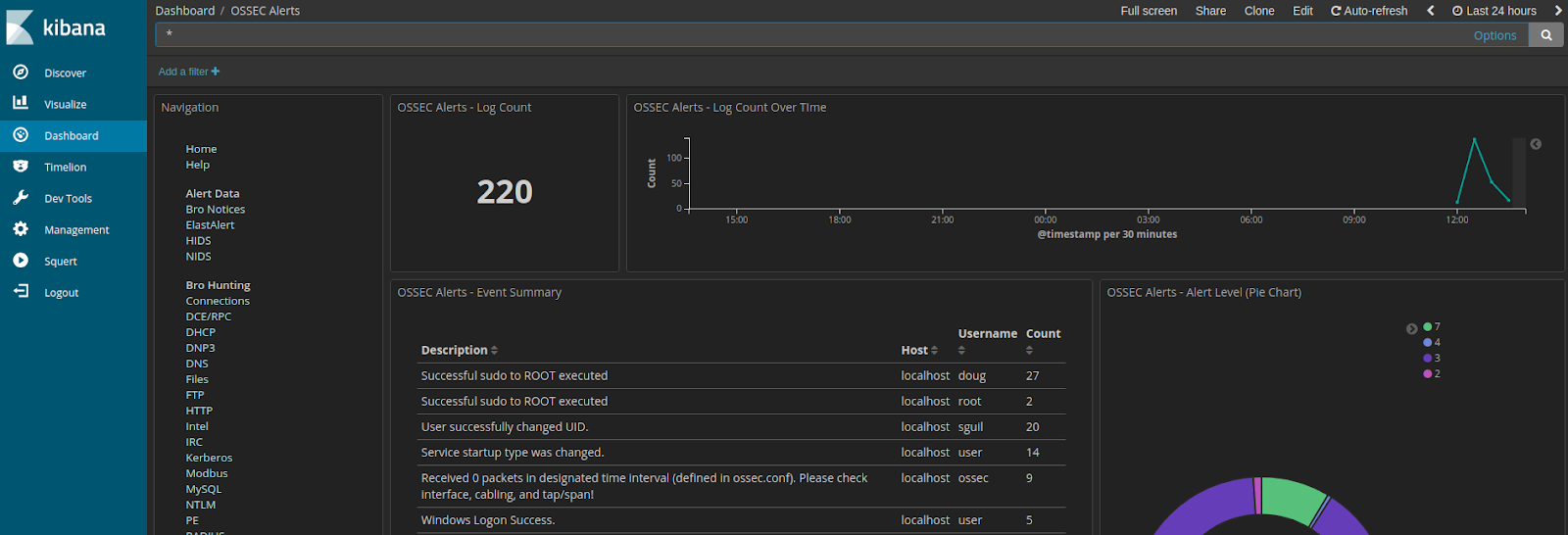This screenshot has width=1568, height=535.
Task: Open HTTP navigation link
Action: pos(199,411)
